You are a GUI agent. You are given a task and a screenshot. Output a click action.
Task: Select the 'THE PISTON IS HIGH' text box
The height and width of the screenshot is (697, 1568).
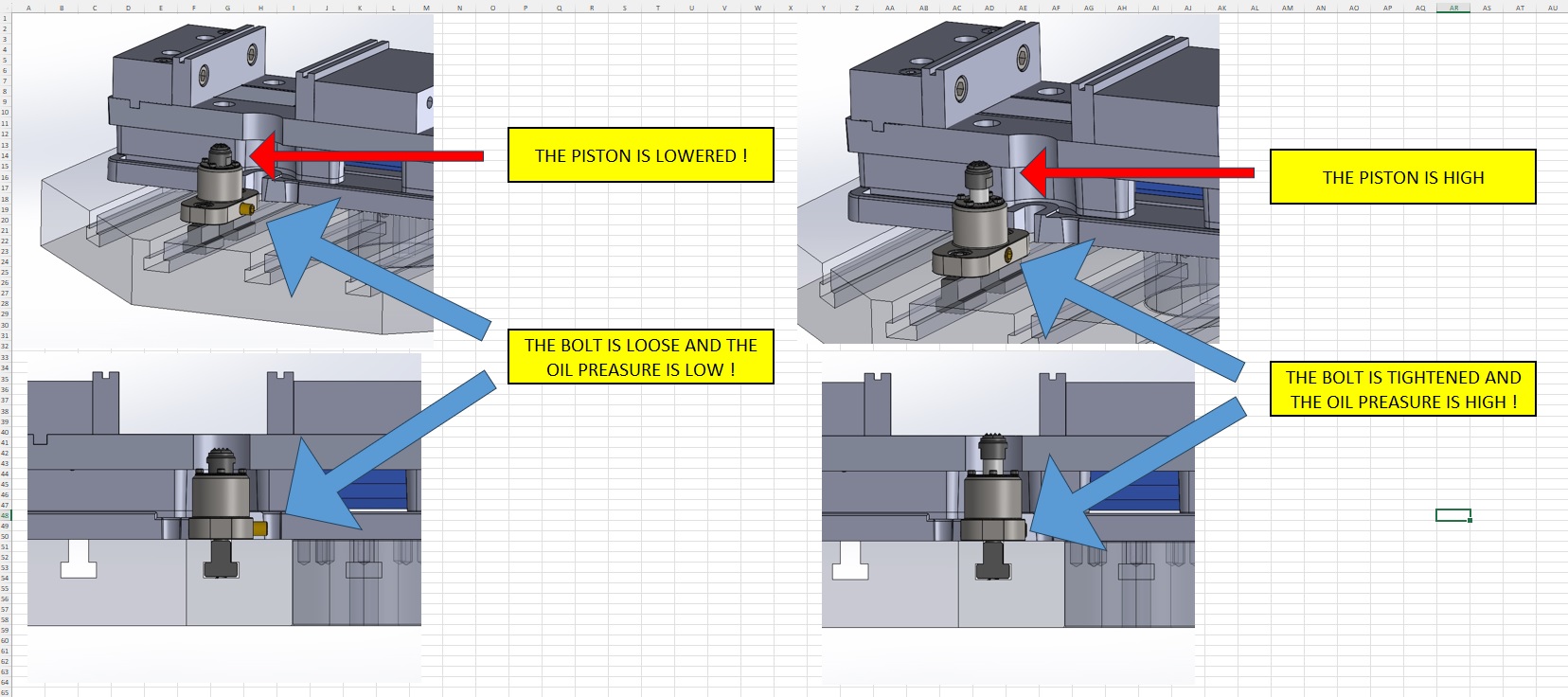[1402, 177]
